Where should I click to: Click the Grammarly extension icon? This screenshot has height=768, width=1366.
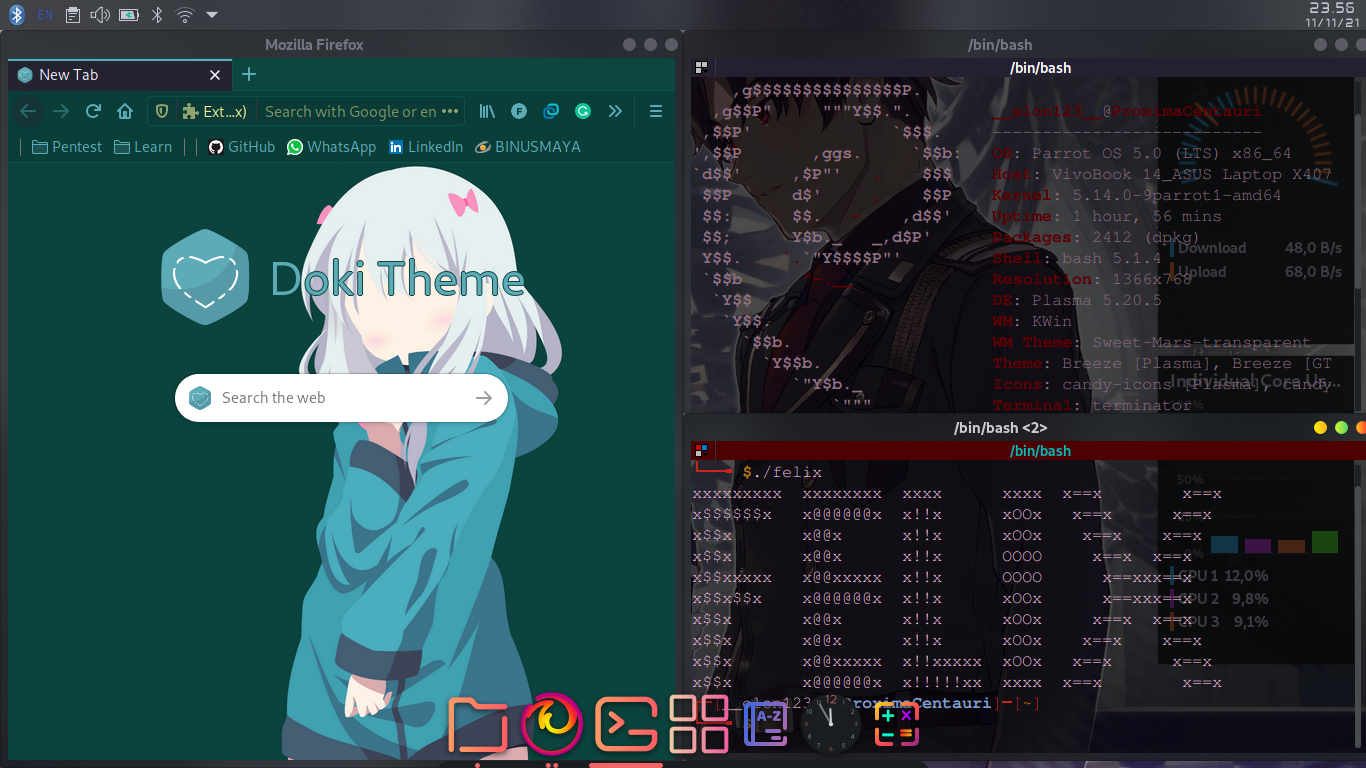tap(583, 111)
